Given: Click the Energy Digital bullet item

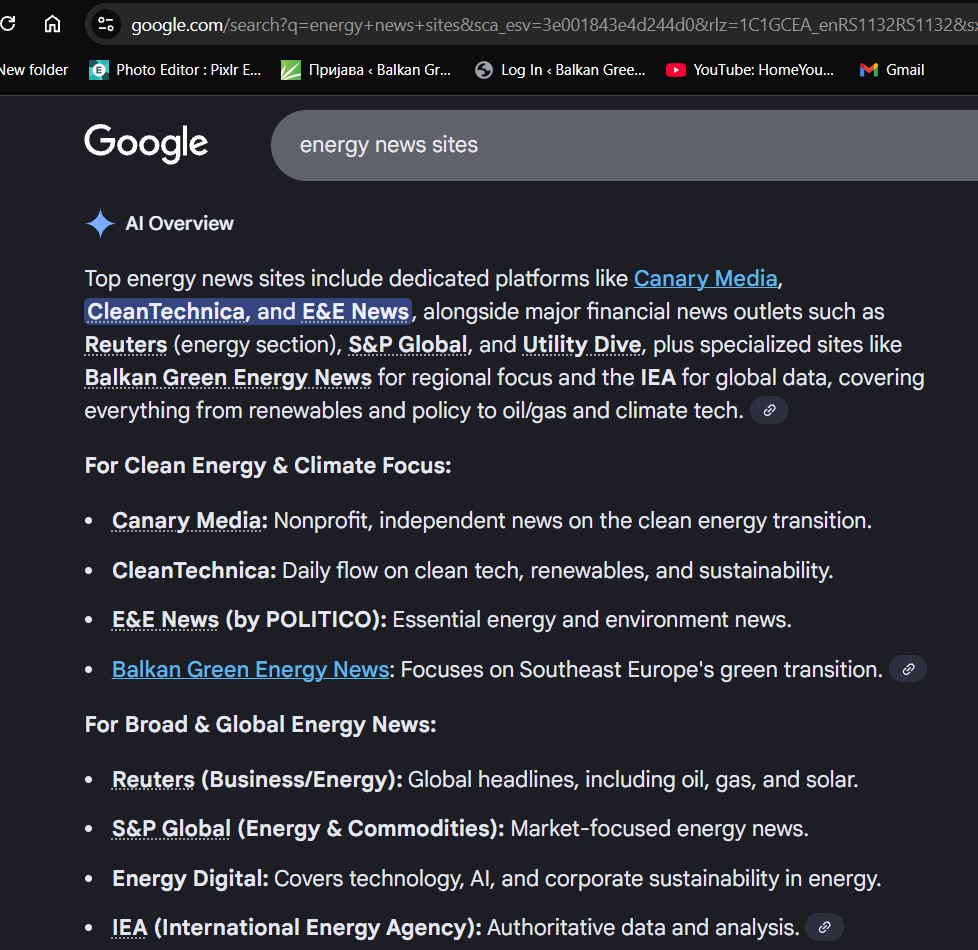Looking at the screenshot, I should [496, 878].
